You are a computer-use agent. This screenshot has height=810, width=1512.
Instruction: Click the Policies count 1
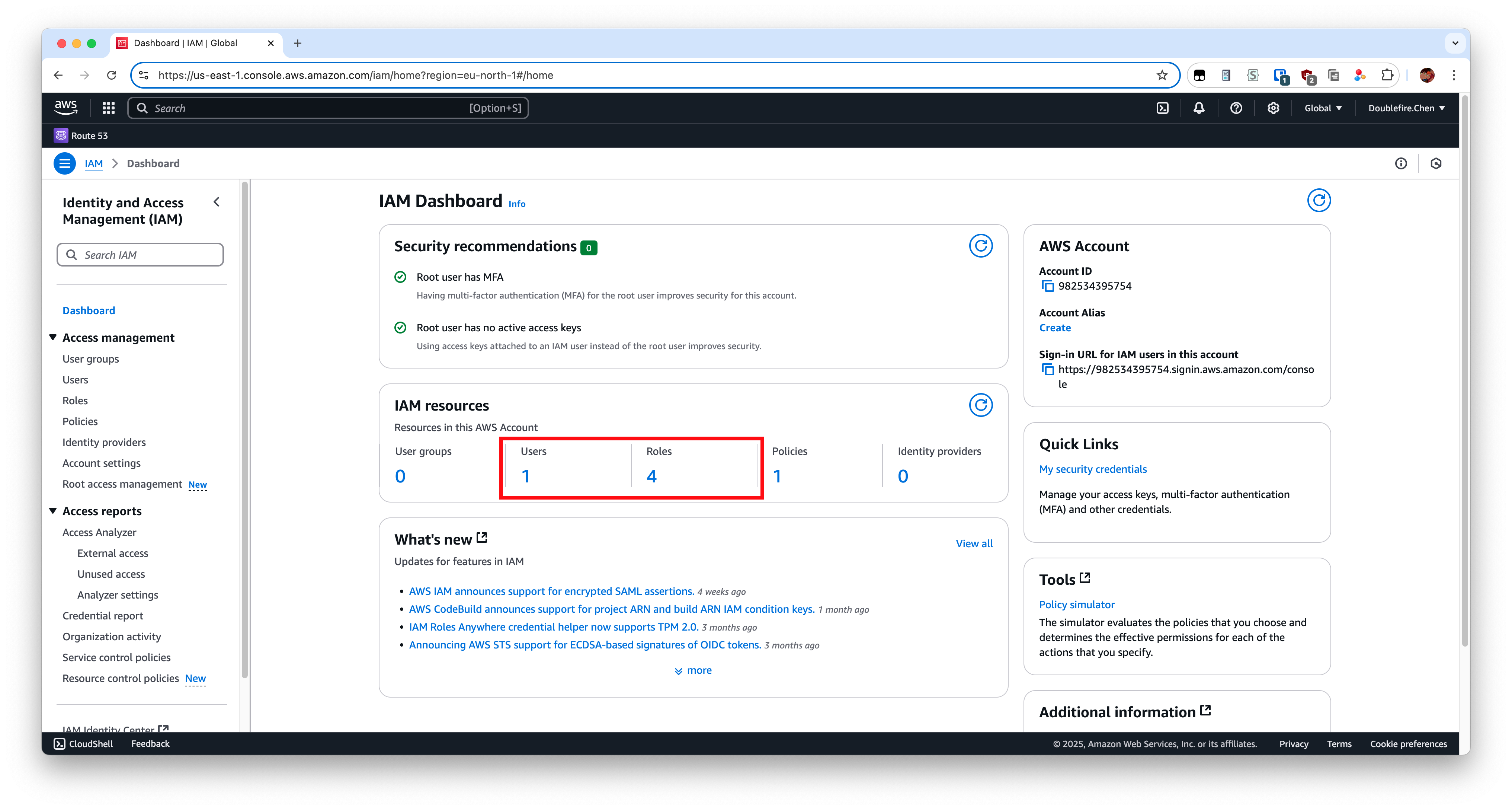coord(777,476)
